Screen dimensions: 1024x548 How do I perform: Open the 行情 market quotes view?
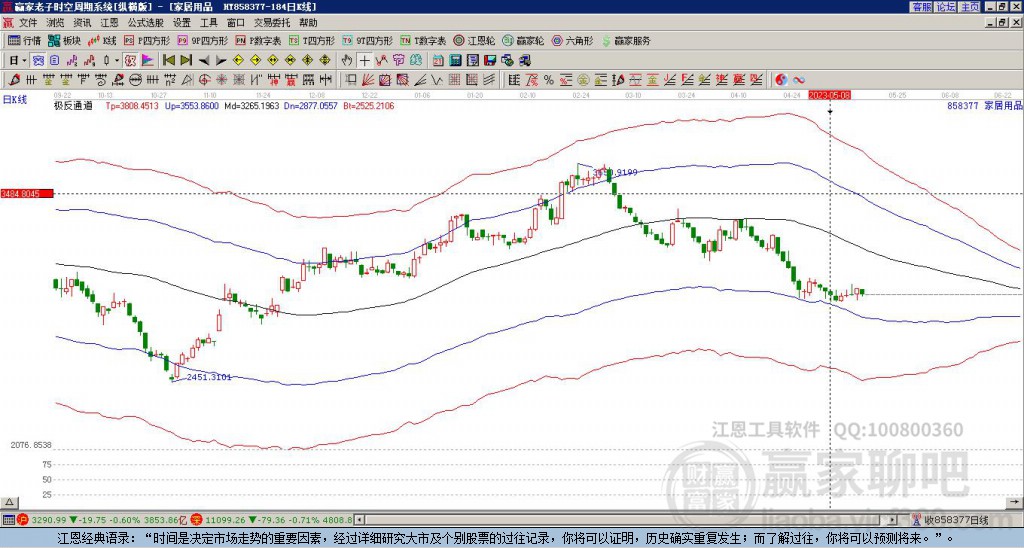(24, 40)
